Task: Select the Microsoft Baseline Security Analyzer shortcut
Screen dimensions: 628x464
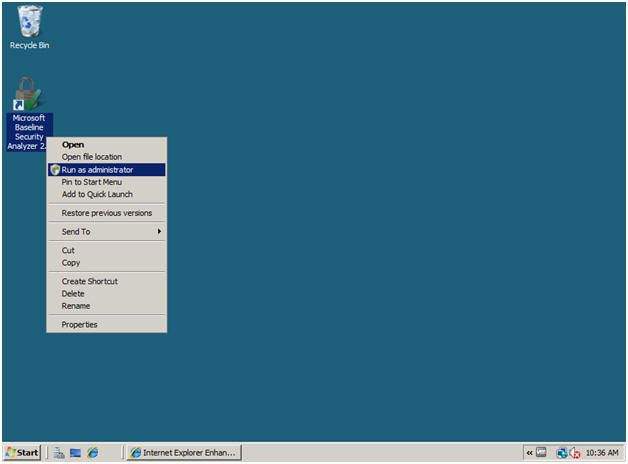Action: pos(28,113)
